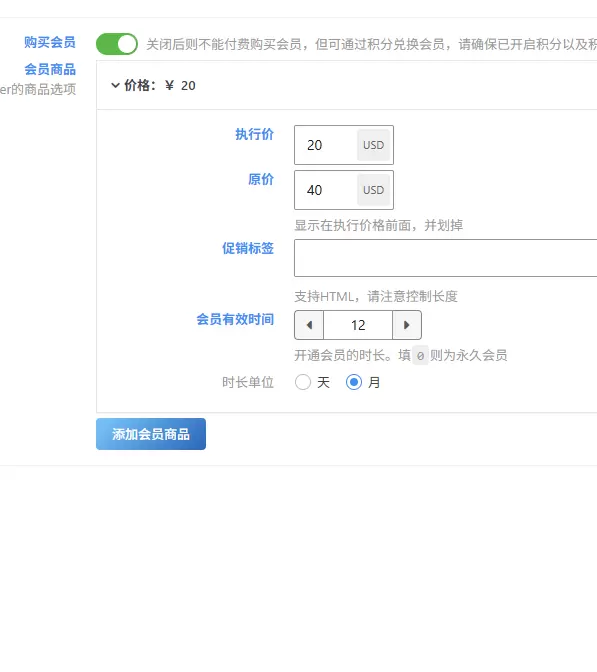Click the 添加会员商品 button
This screenshot has width=597, height=672.
click(151, 434)
